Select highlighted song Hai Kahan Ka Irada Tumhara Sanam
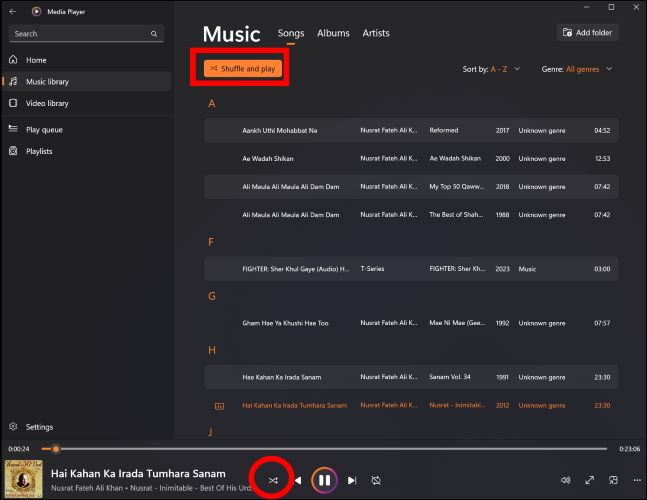Screen dimensions: 647x500 click(411, 406)
